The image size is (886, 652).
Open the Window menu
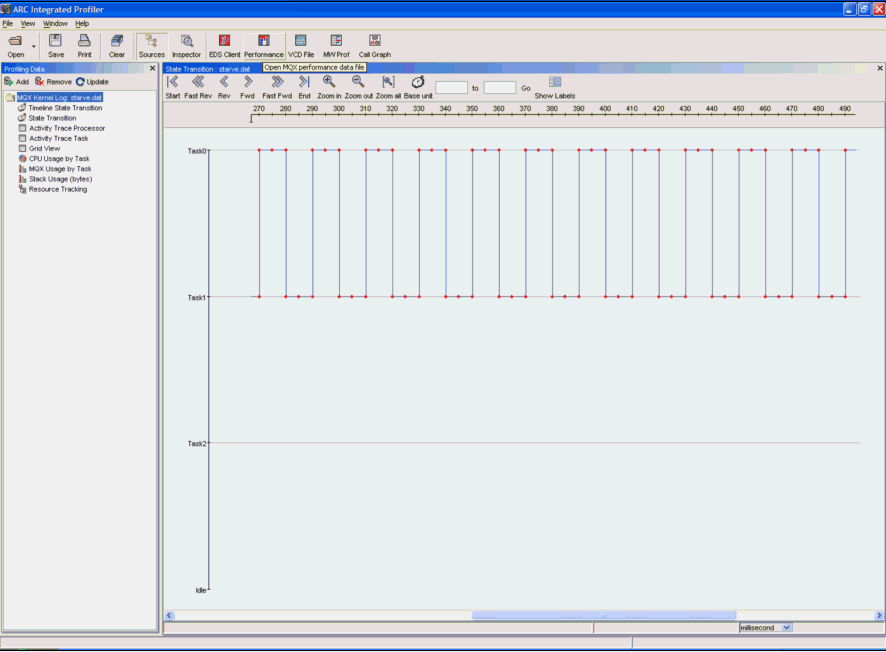(55, 23)
